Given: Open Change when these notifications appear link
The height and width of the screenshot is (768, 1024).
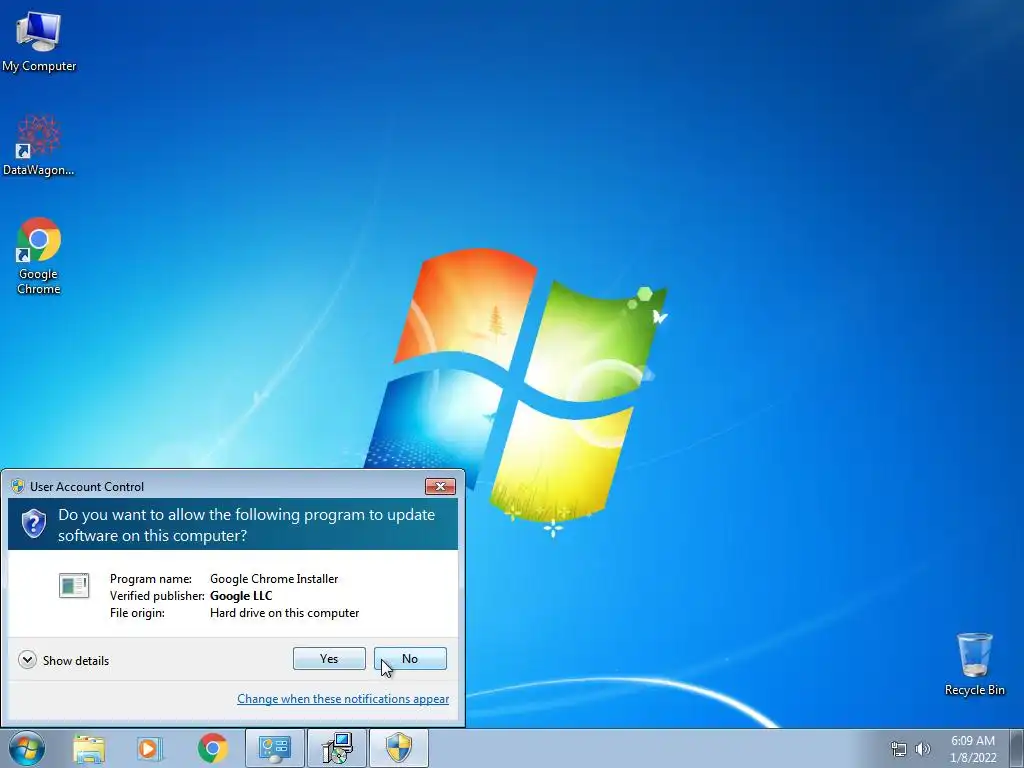Looking at the screenshot, I should pos(343,699).
